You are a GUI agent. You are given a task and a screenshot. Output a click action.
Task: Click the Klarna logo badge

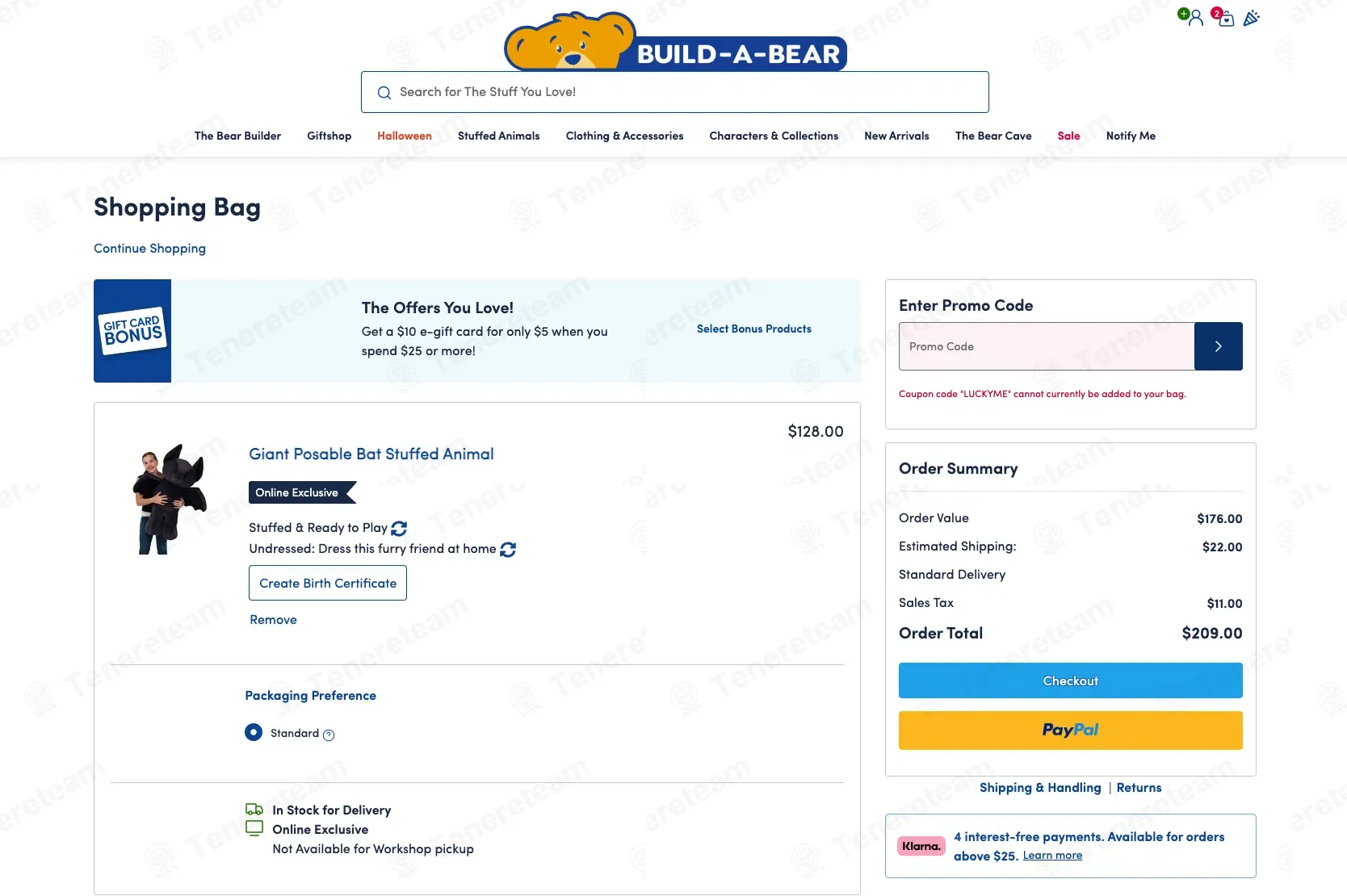pos(921,846)
